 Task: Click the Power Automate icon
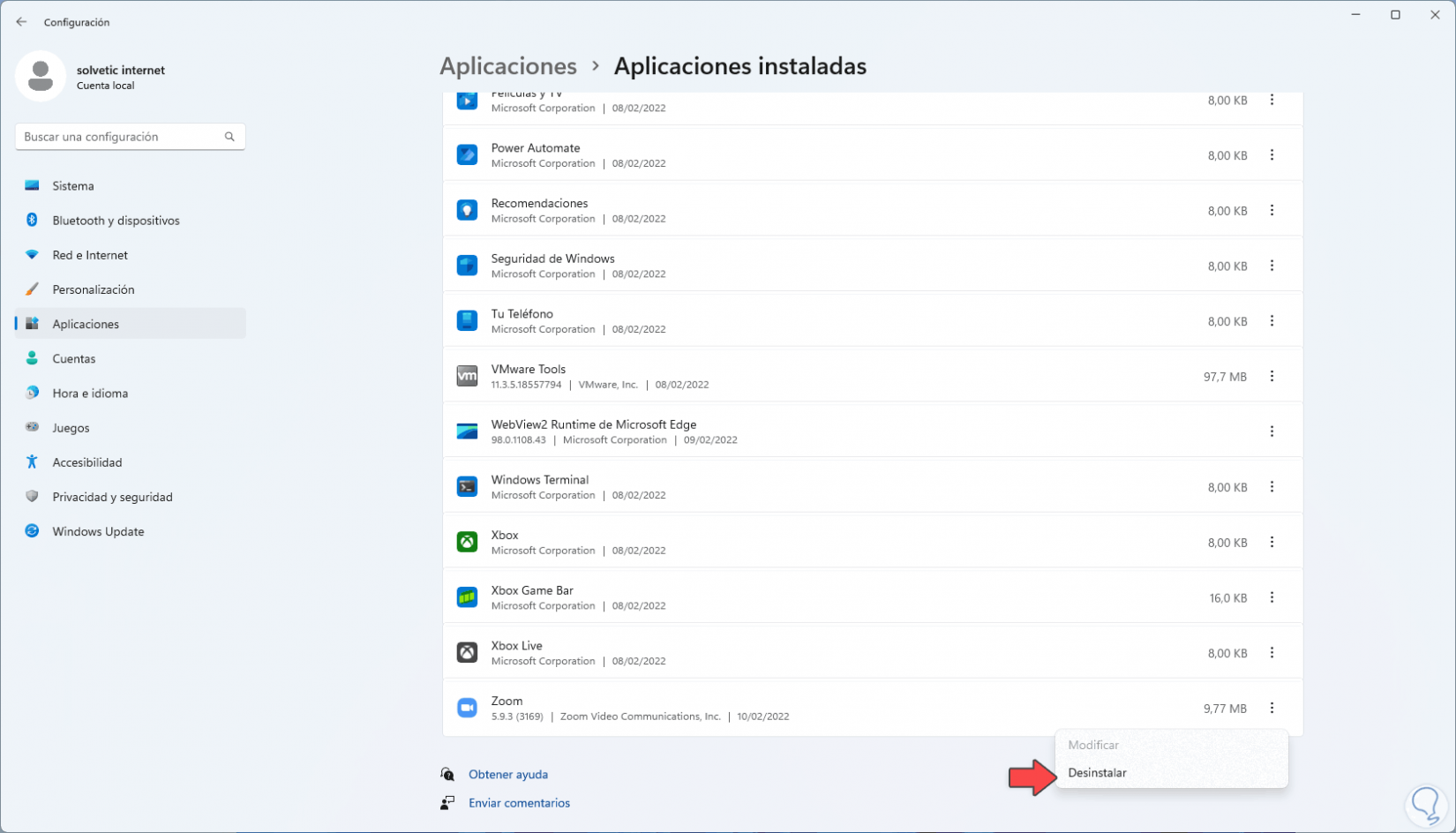(467, 155)
